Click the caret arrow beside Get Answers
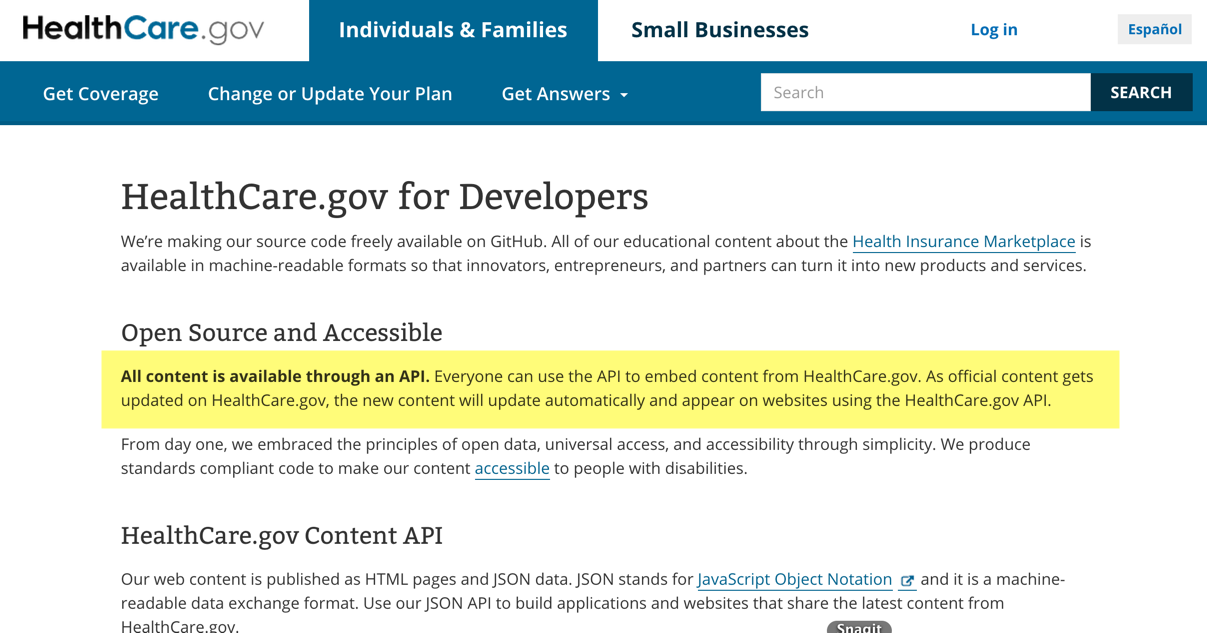1207x633 pixels. (624, 95)
